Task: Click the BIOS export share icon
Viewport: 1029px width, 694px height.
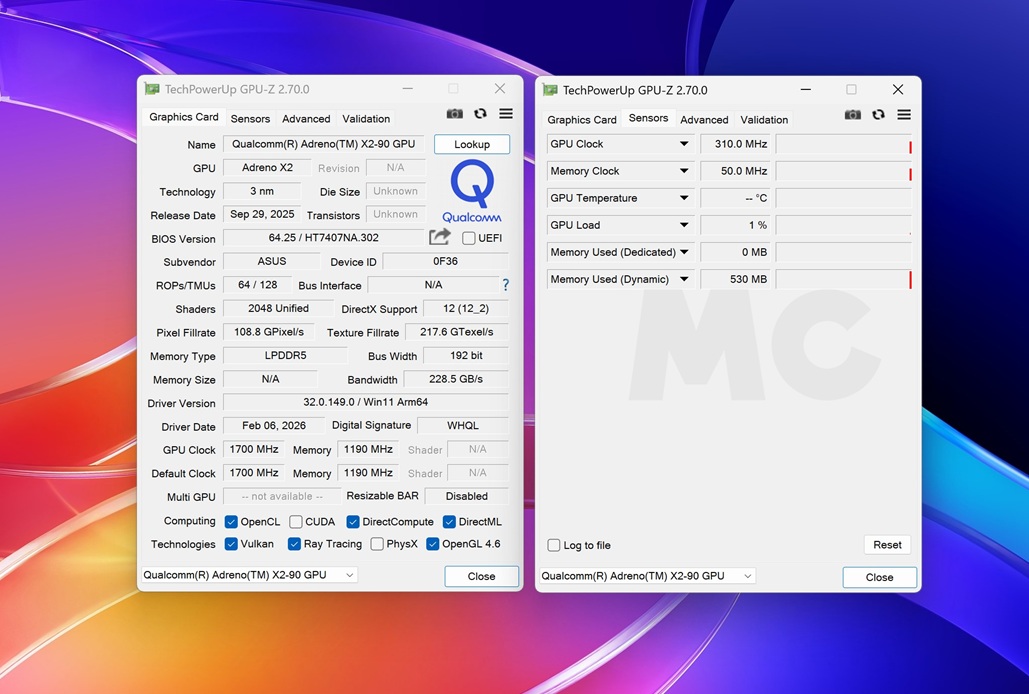Action: point(440,237)
